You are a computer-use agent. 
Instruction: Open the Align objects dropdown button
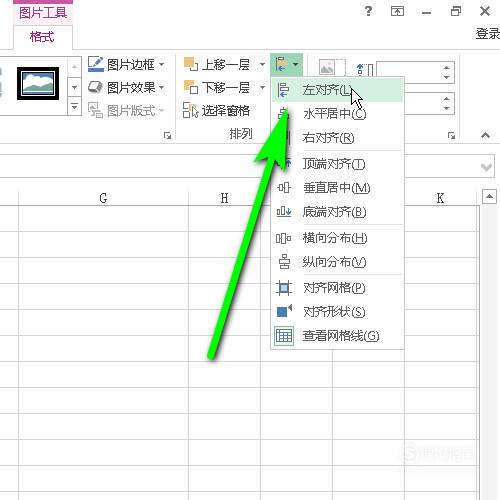[x=287, y=64]
